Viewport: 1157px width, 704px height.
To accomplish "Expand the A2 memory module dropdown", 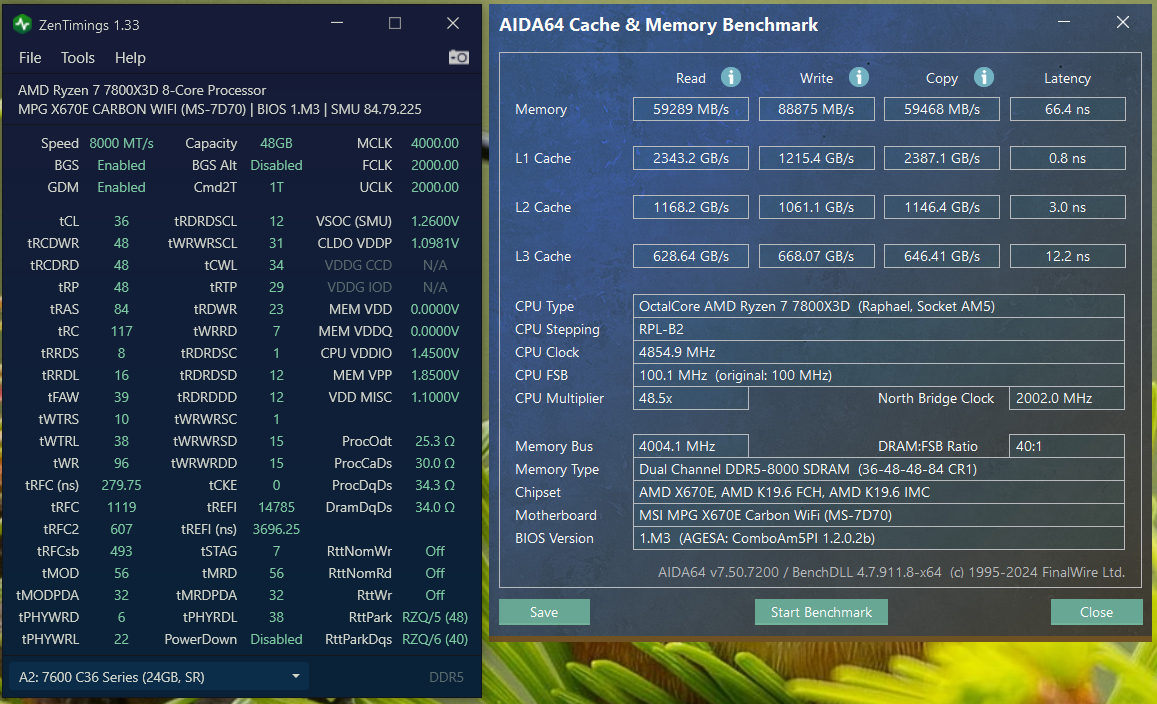I will coord(159,677).
